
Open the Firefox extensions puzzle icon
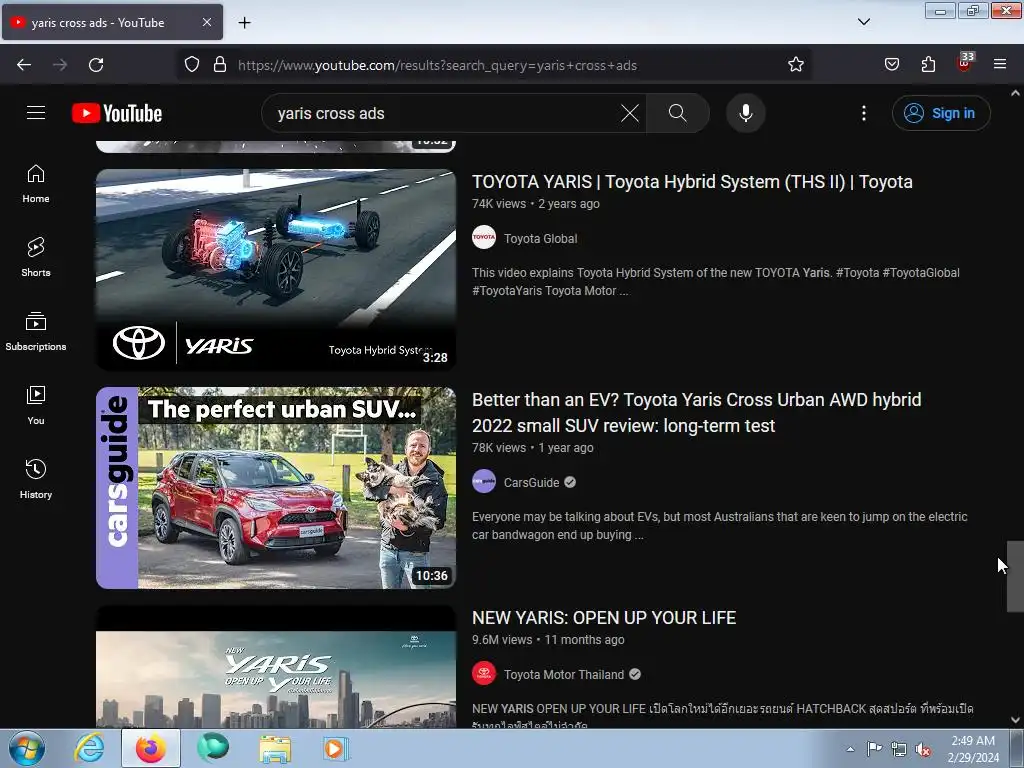(928, 65)
